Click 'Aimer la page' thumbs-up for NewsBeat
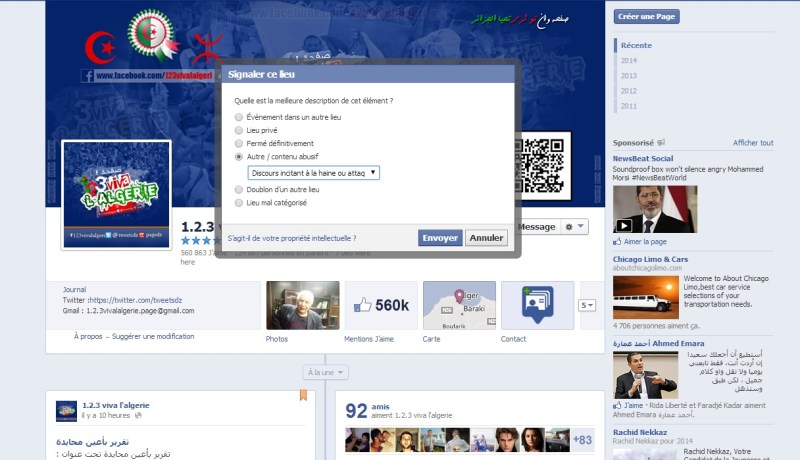Image resolution: width=800 pixels, height=460 pixels. coord(617,242)
